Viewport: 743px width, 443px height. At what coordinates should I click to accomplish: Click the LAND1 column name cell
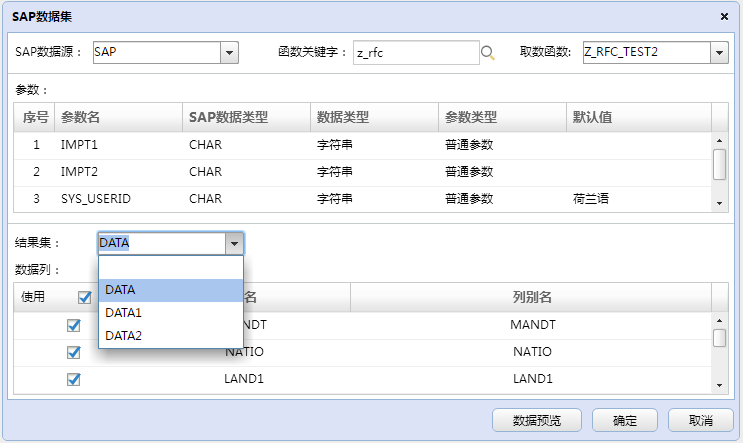[x=244, y=379]
